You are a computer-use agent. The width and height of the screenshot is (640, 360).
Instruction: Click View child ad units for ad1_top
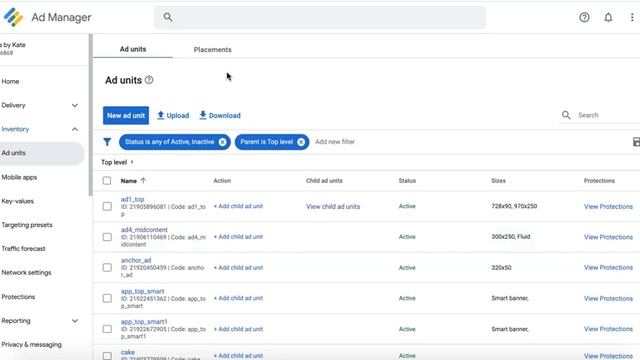click(333, 207)
